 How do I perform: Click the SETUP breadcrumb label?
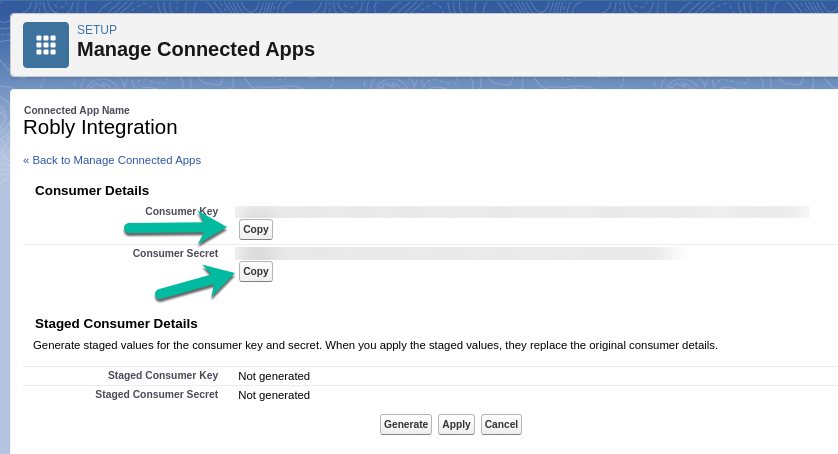(97, 30)
